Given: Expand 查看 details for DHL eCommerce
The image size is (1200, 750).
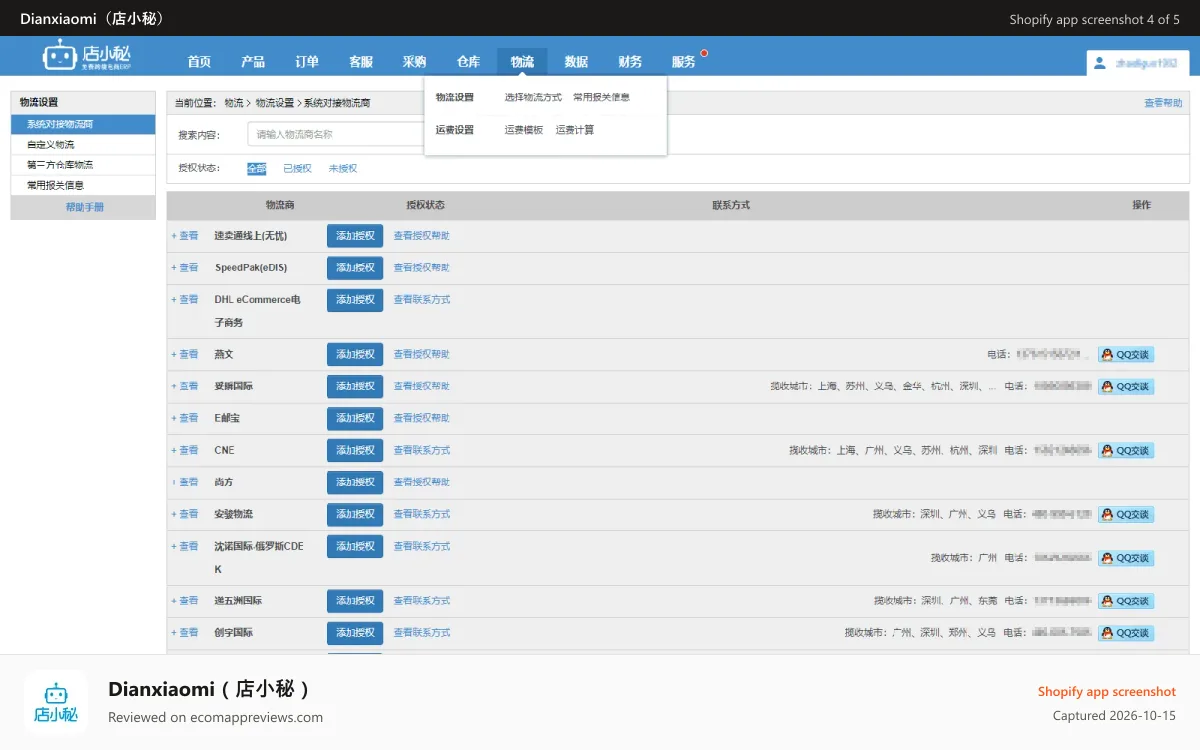Looking at the screenshot, I should click(185, 300).
